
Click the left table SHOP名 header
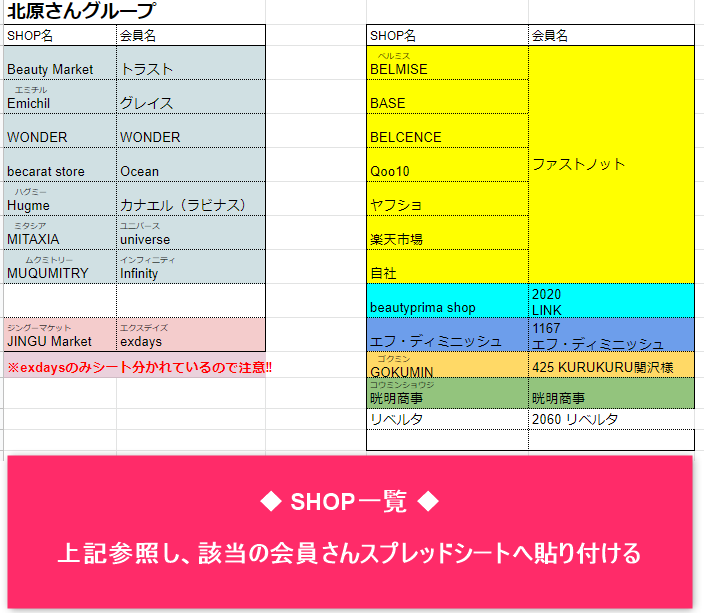60,35
